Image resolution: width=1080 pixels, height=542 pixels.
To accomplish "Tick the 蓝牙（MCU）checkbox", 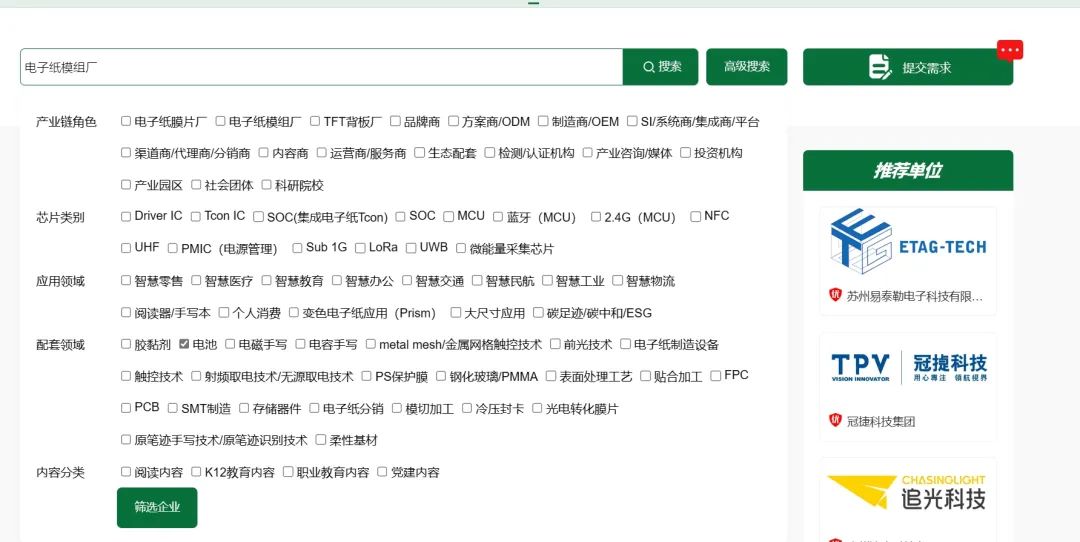I will point(498,216).
